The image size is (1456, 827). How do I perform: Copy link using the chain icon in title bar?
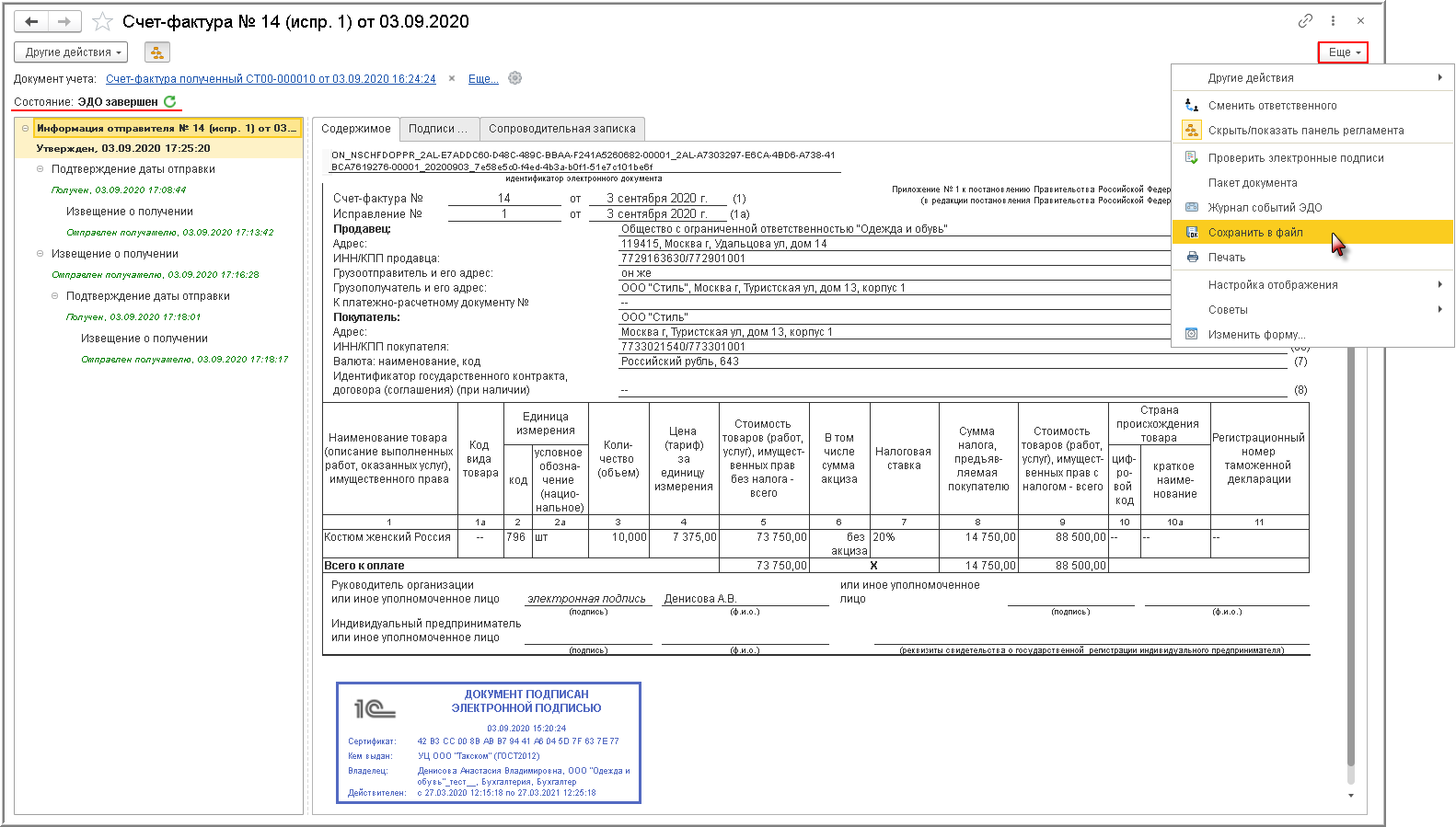(x=1305, y=21)
